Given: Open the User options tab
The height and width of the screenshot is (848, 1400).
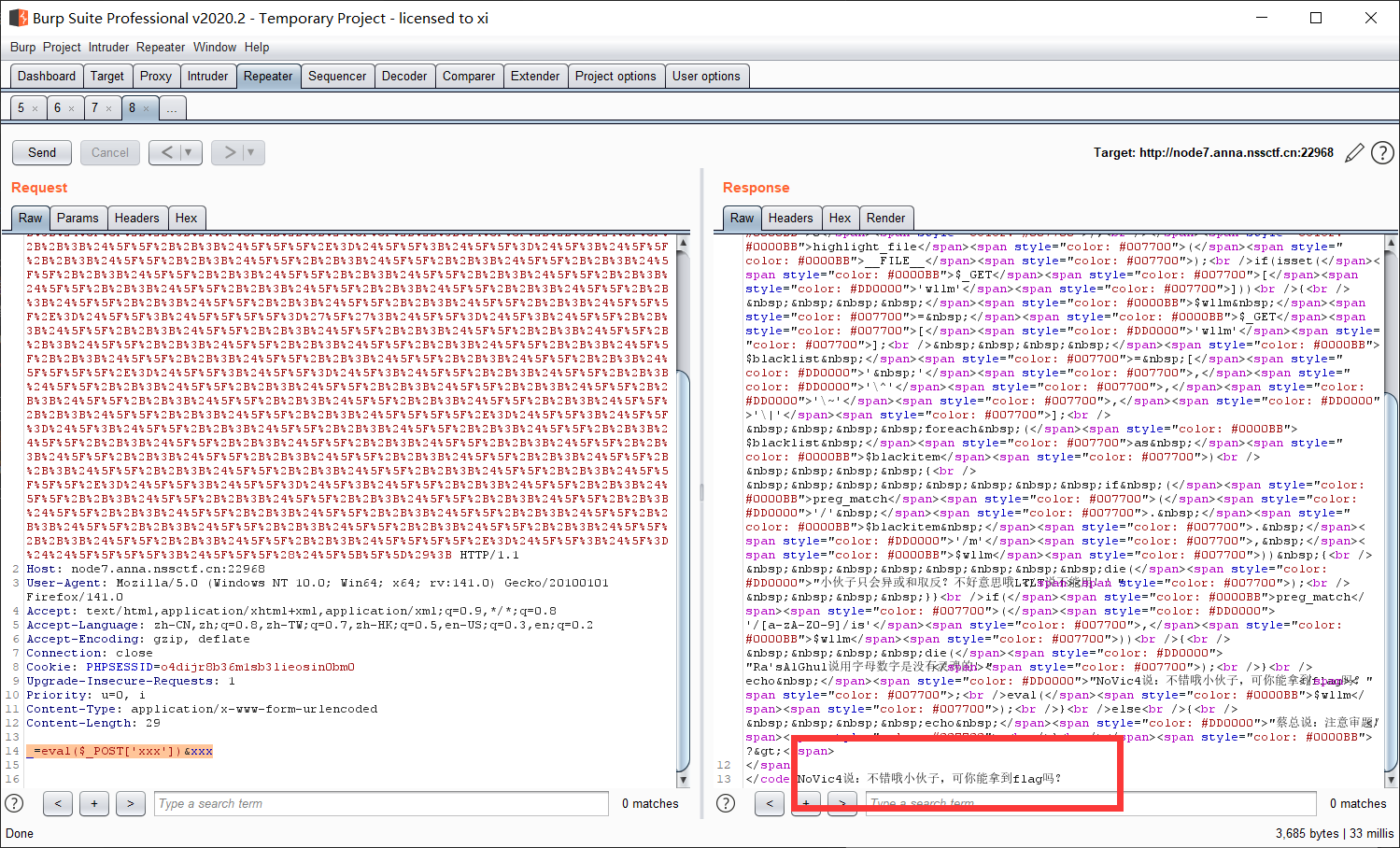Looking at the screenshot, I should [706, 77].
